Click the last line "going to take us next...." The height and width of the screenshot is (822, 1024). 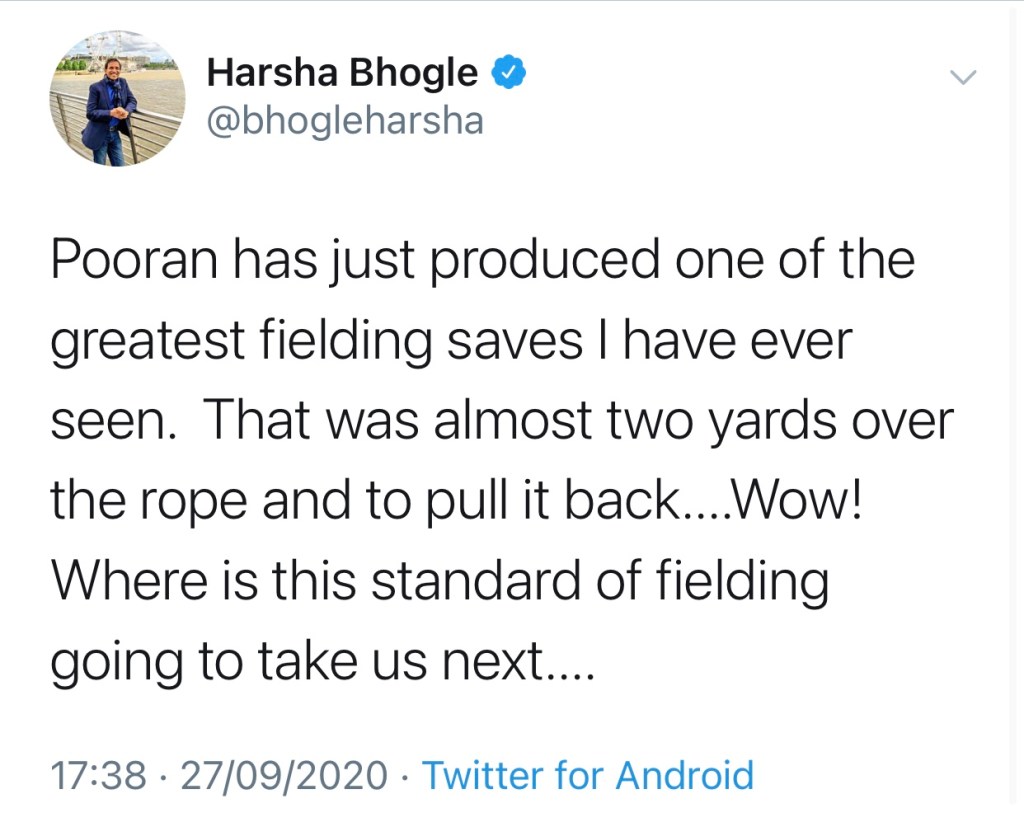pos(322,661)
